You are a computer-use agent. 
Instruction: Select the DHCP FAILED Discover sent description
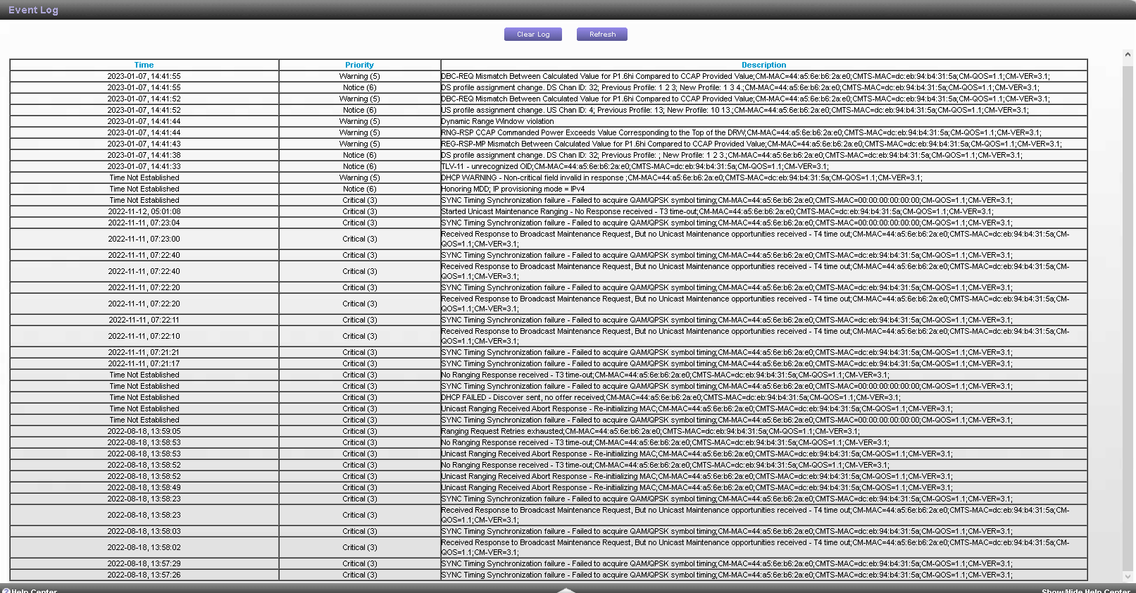[x=671, y=397]
